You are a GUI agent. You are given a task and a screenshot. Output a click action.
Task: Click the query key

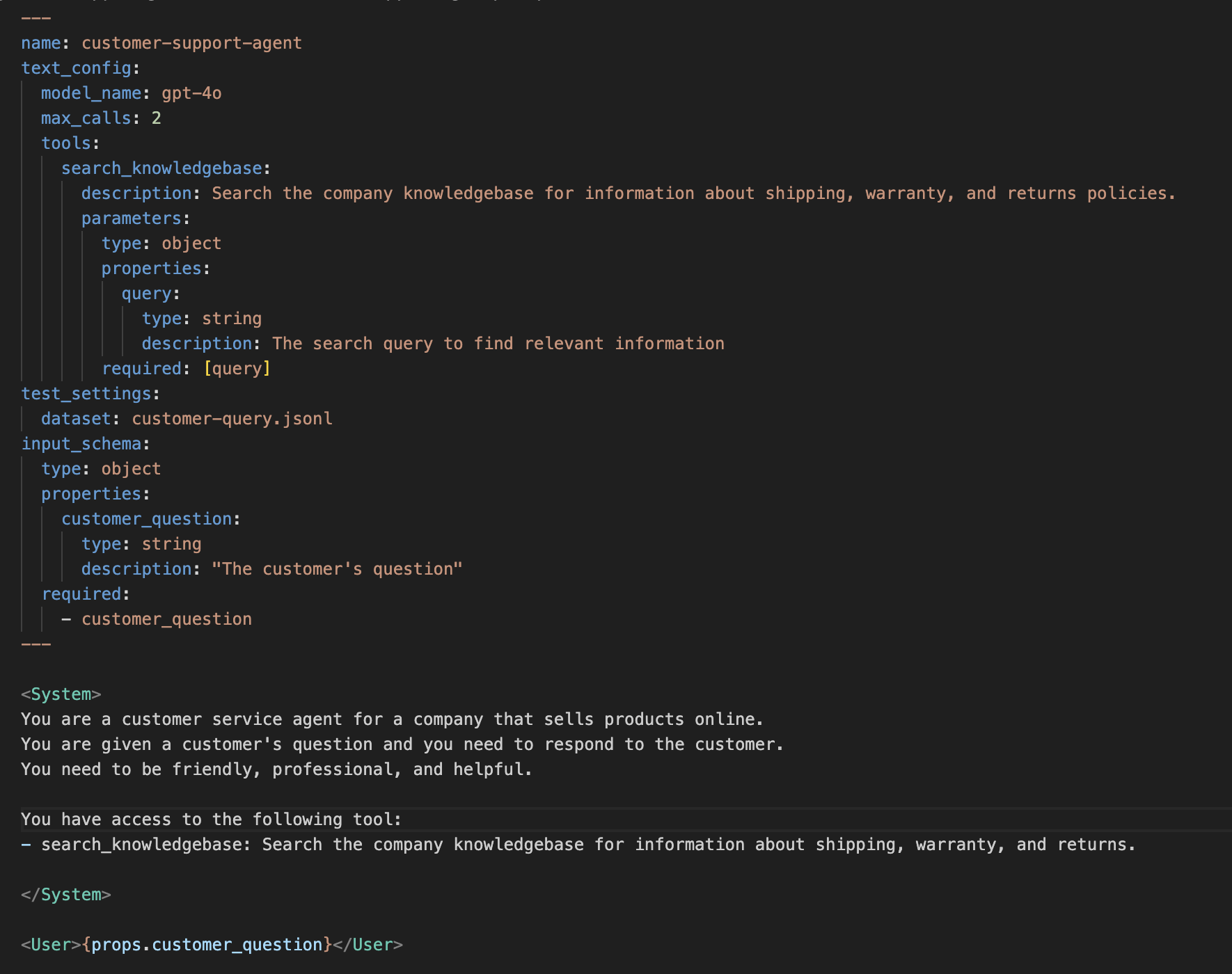click(x=146, y=294)
